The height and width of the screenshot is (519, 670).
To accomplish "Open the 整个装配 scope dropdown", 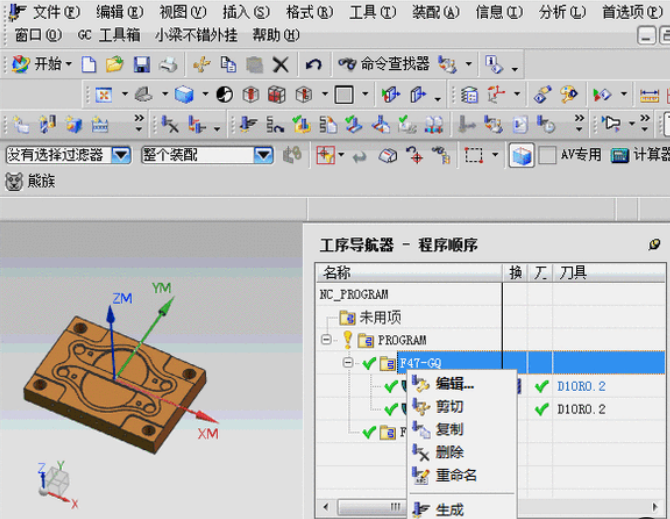I will 263,155.
